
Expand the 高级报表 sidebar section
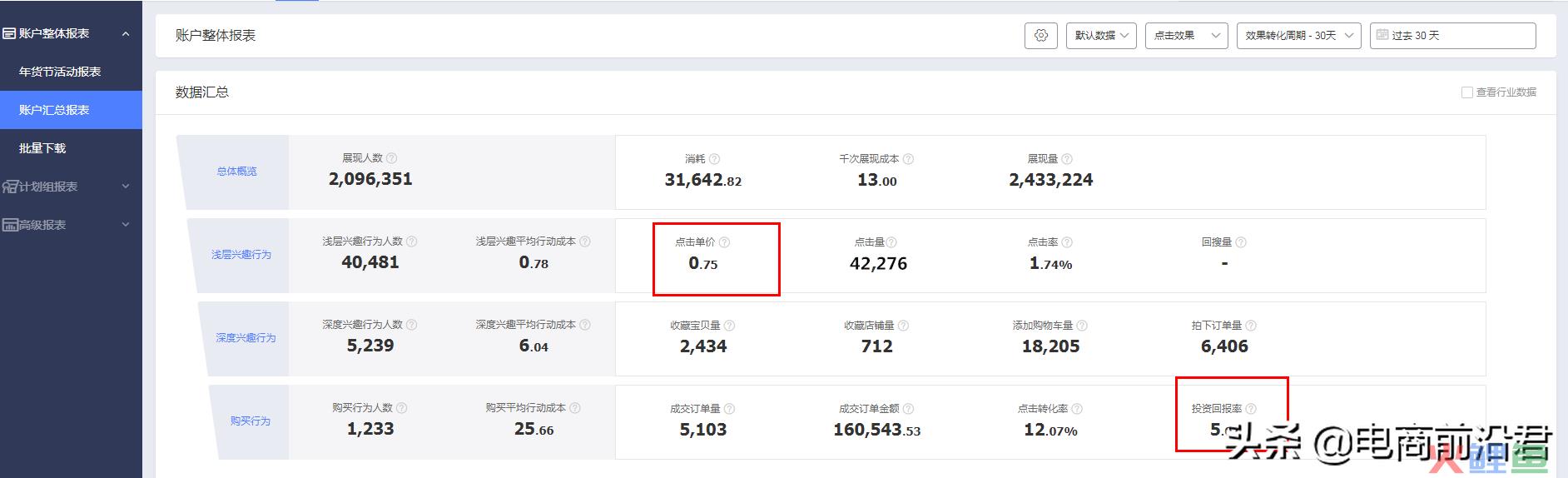pyautogui.click(x=126, y=225)
